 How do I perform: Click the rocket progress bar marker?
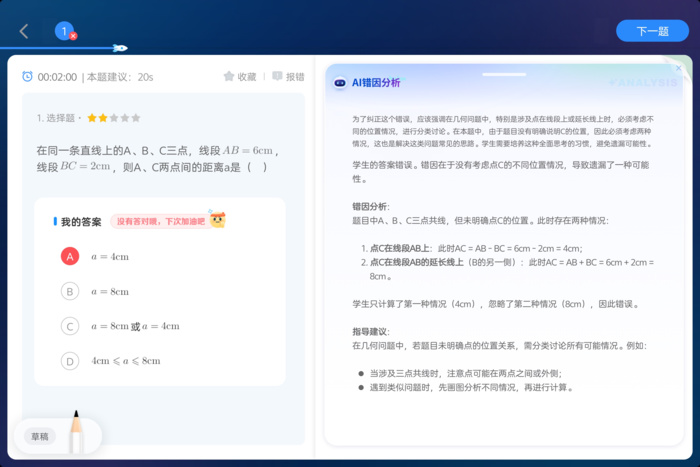coord(119,48)
